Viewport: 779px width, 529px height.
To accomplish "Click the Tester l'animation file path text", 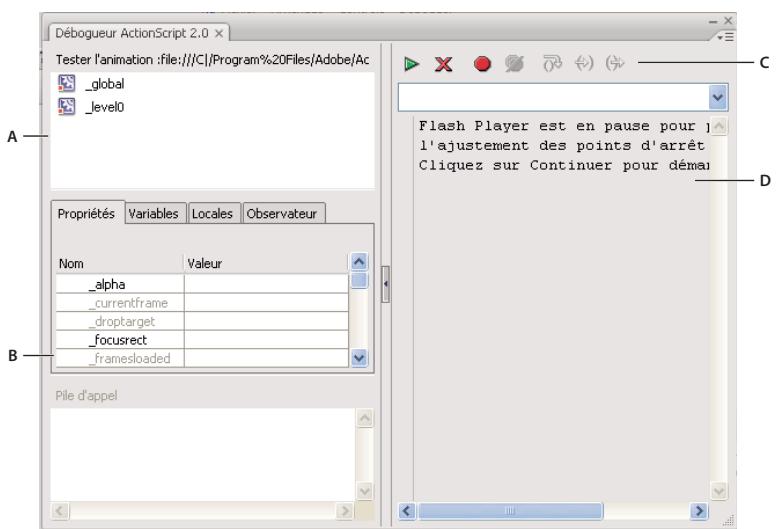I will coord(212,60).
